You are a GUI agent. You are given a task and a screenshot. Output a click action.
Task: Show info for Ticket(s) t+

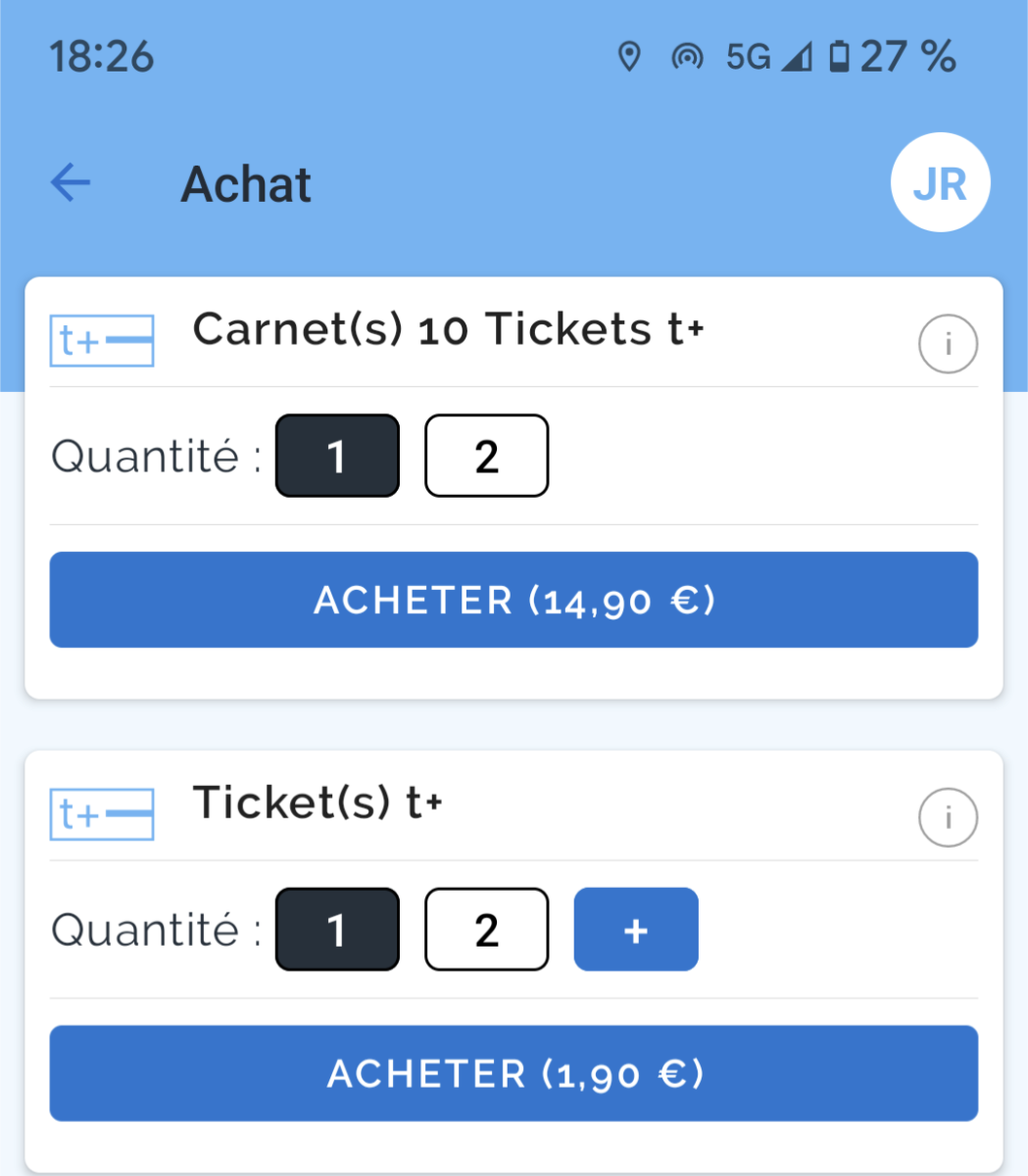tap(948, 817)
